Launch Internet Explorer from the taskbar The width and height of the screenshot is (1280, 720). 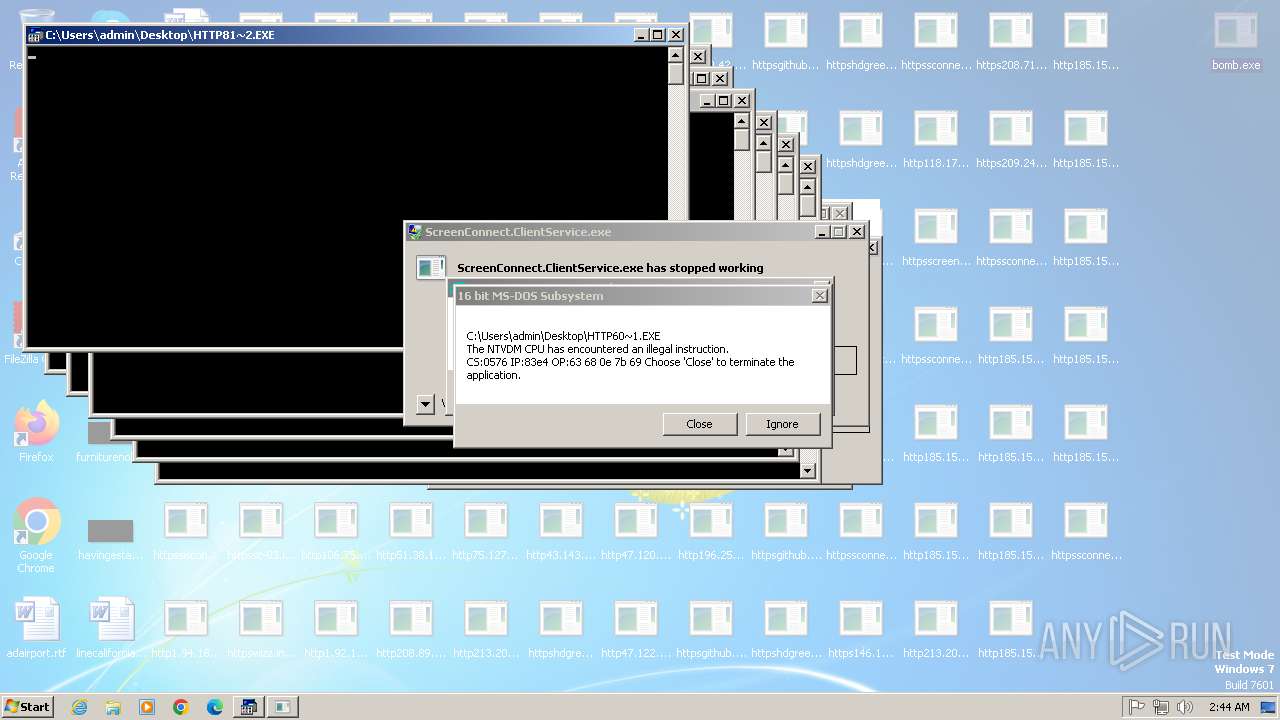(x=80, y=707)
